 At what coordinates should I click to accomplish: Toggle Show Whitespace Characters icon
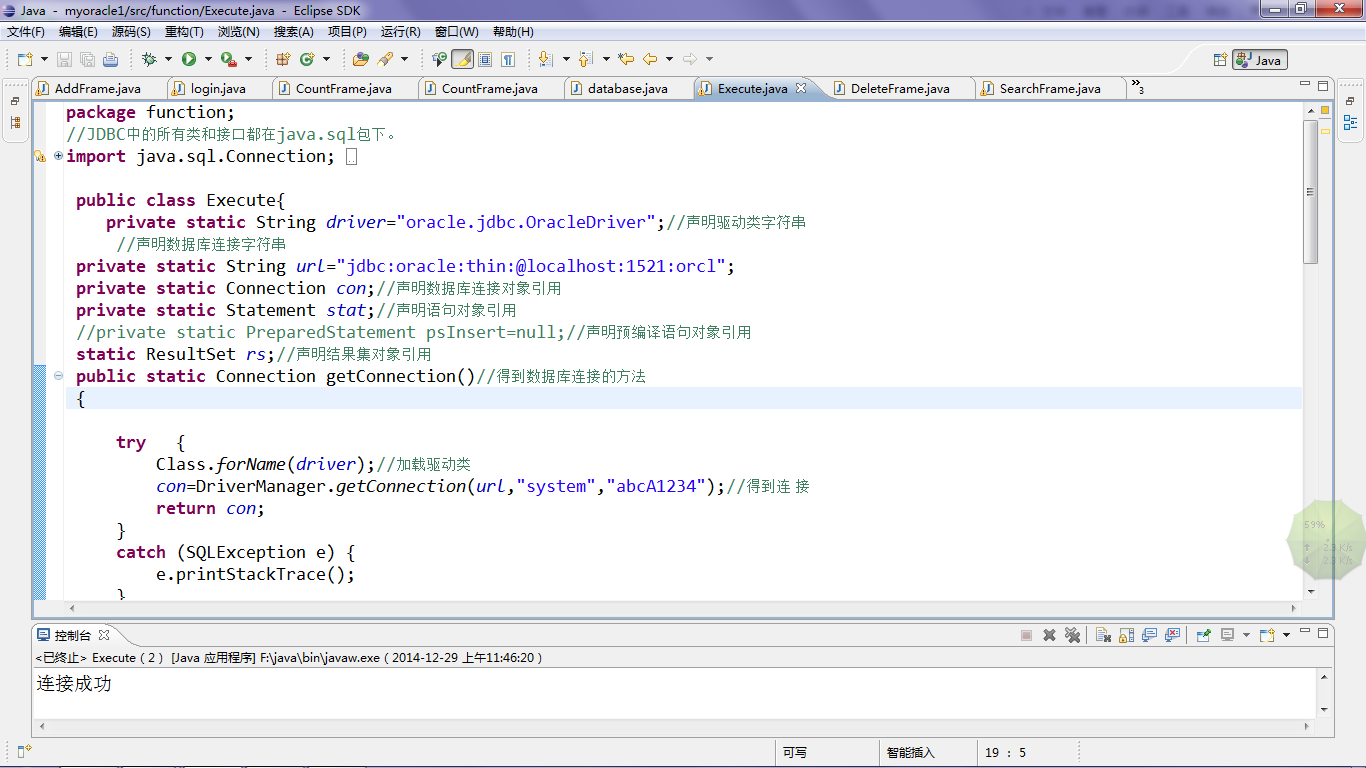click(508, 59)
